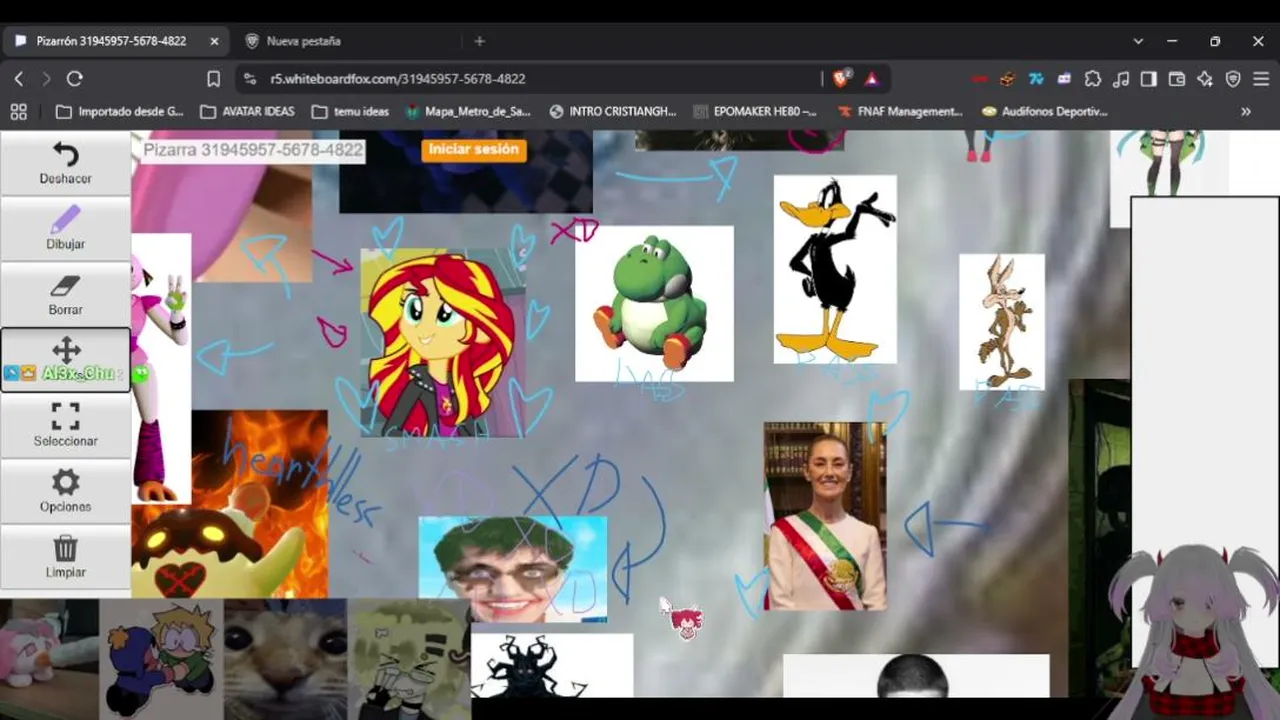Bookmark this page using the bookmark icon
This screenshot has width=1280, height=720.
(213, 78)
